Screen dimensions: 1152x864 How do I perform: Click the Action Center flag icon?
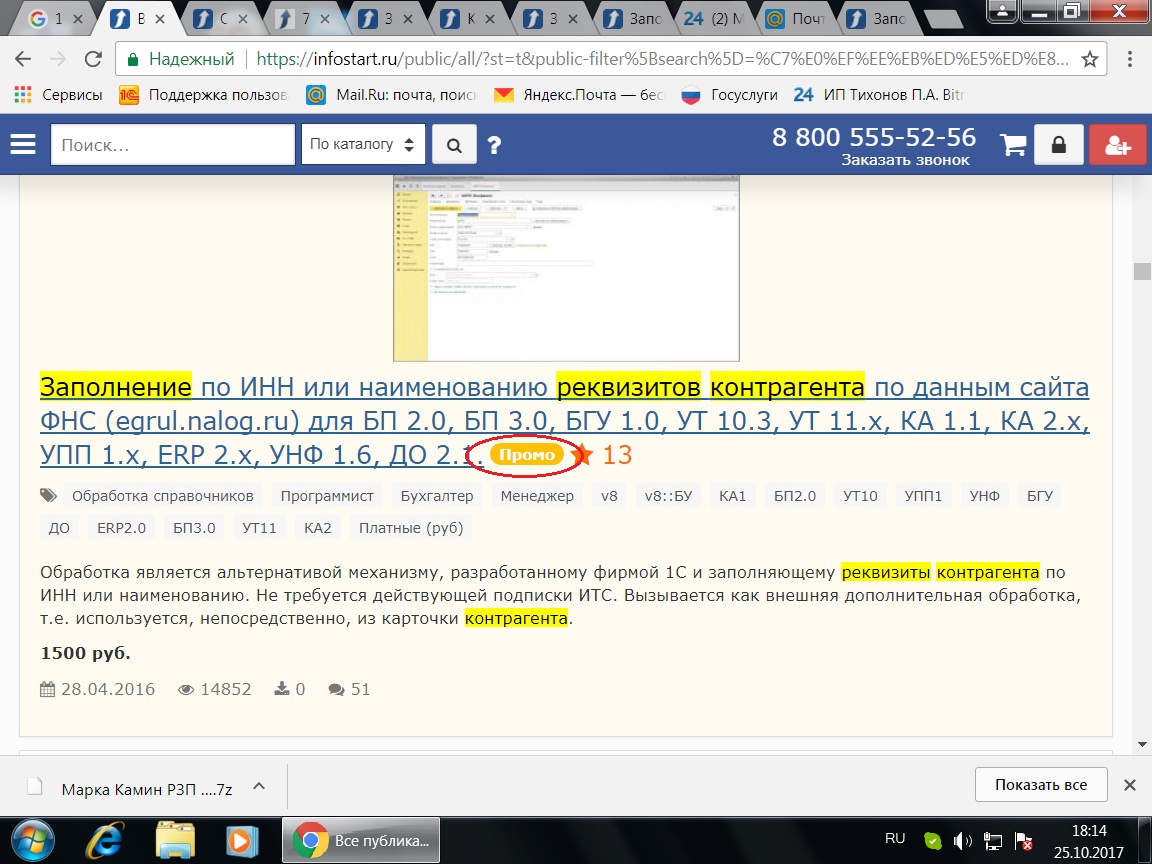(x=1023, y=840)
